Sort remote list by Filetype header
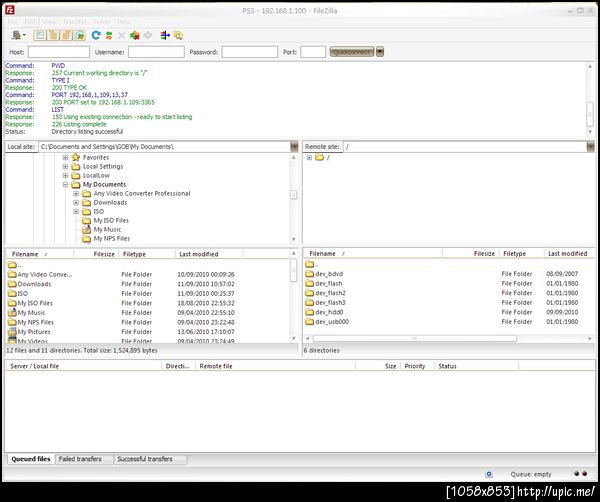 (522, 254)
